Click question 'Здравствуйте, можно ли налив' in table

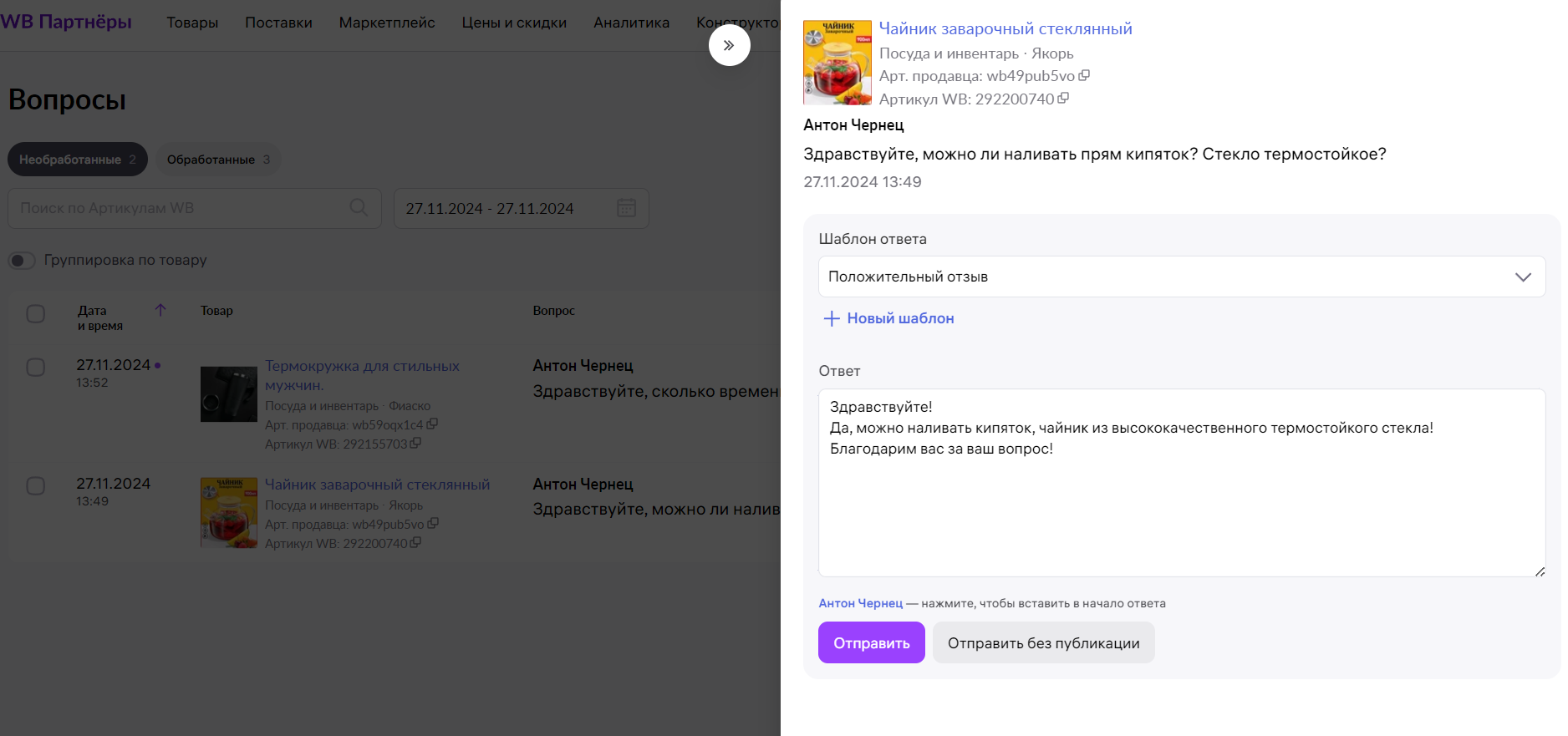[656, 509]
